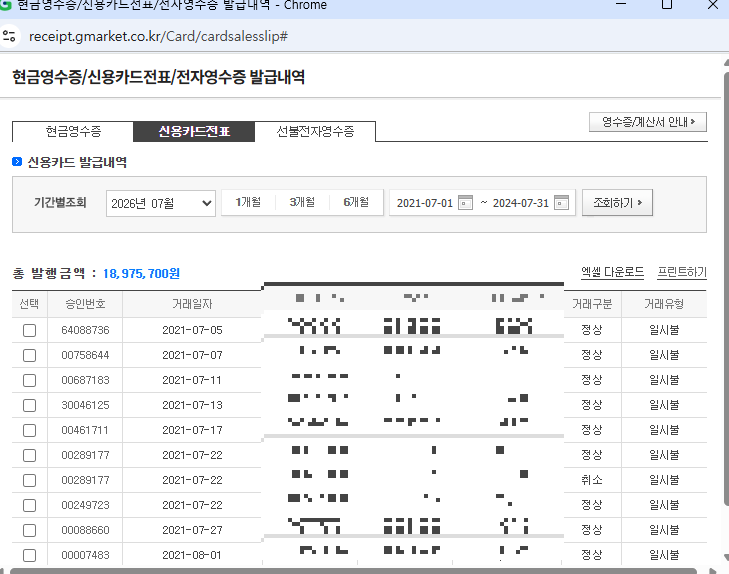Click the 조회하기 search button
This screenshot has width=729, height=574.
tap(617, 203)
